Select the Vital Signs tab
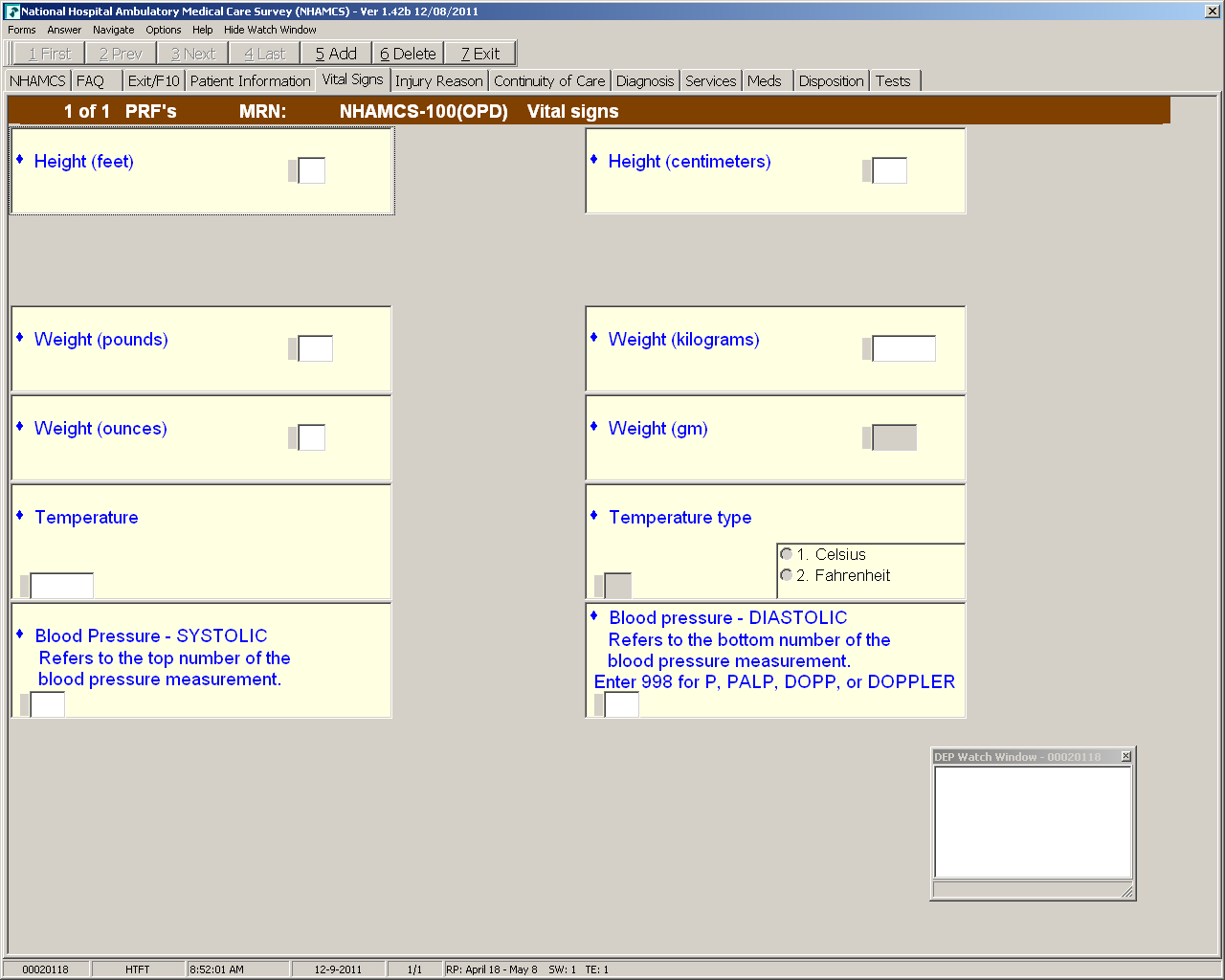 point(353,79)
